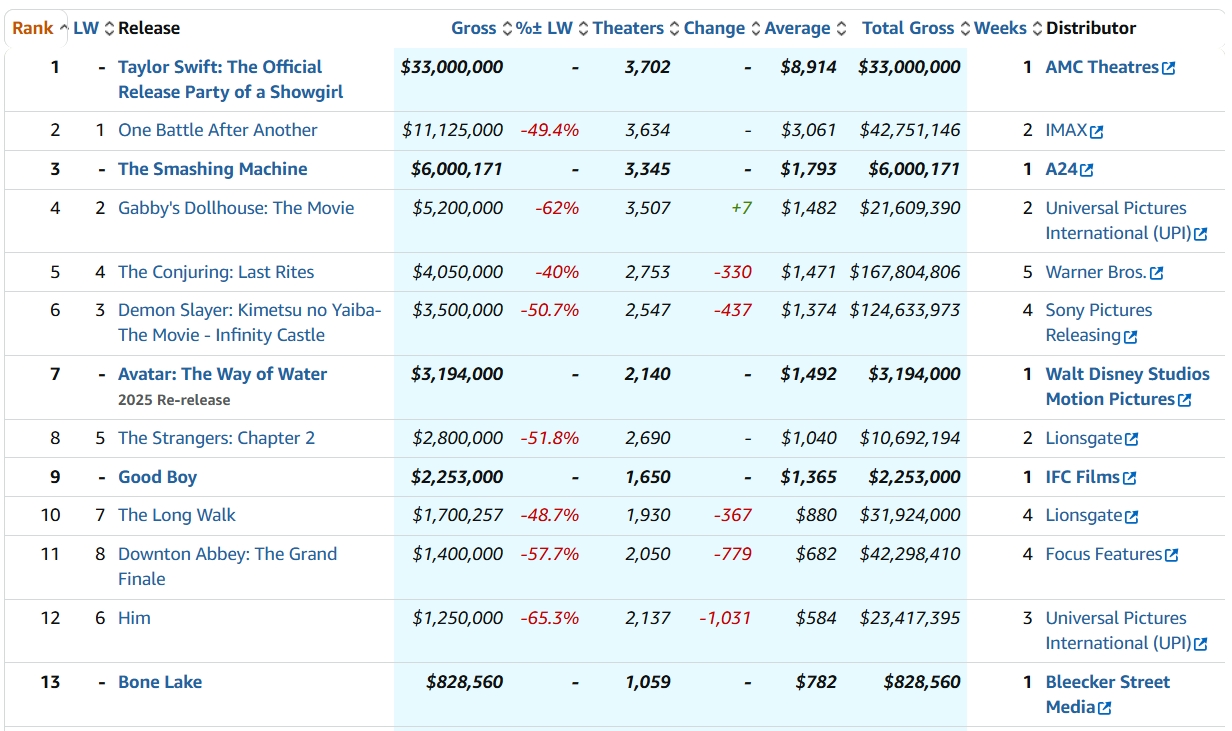
Task: Sort by the Gross column header
Action: [474, 28]
